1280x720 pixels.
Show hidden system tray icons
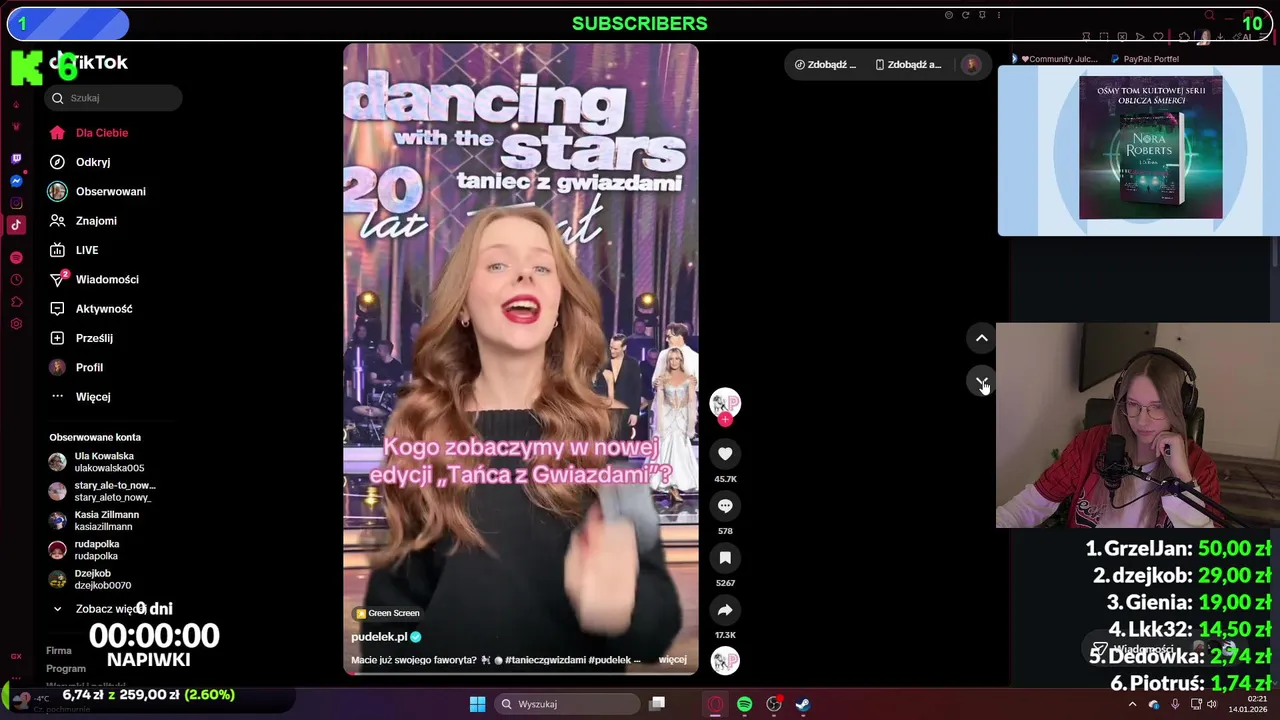point(1132,704)
